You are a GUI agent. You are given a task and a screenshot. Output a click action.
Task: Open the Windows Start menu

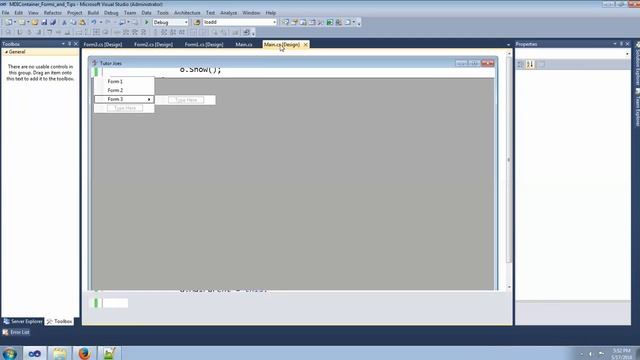coord(9,353)
